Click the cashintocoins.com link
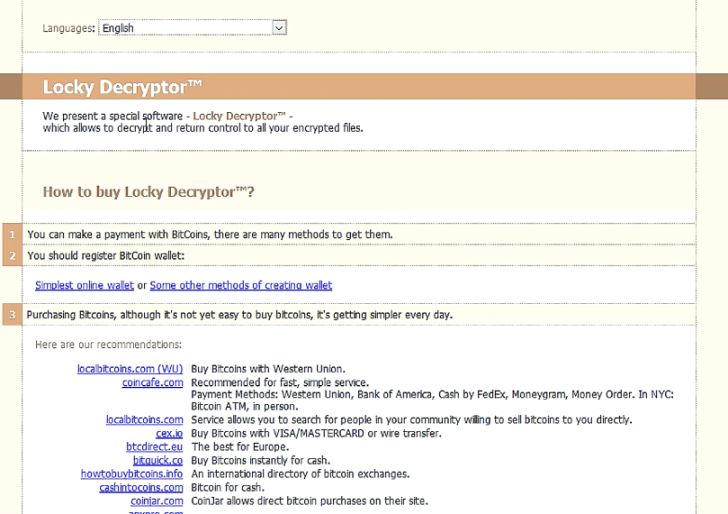This screenshot has height=514, width=728. tap(141, 487)
